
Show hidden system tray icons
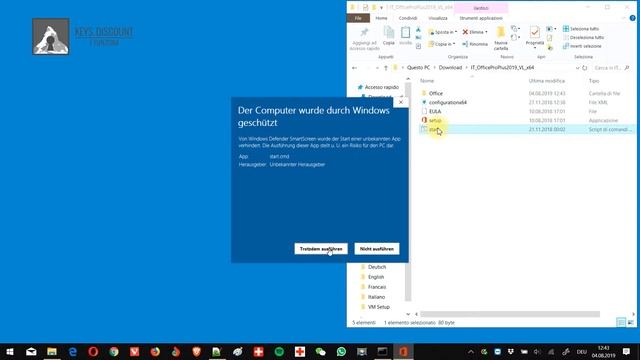pyautogui.click(x=471, y=351)
